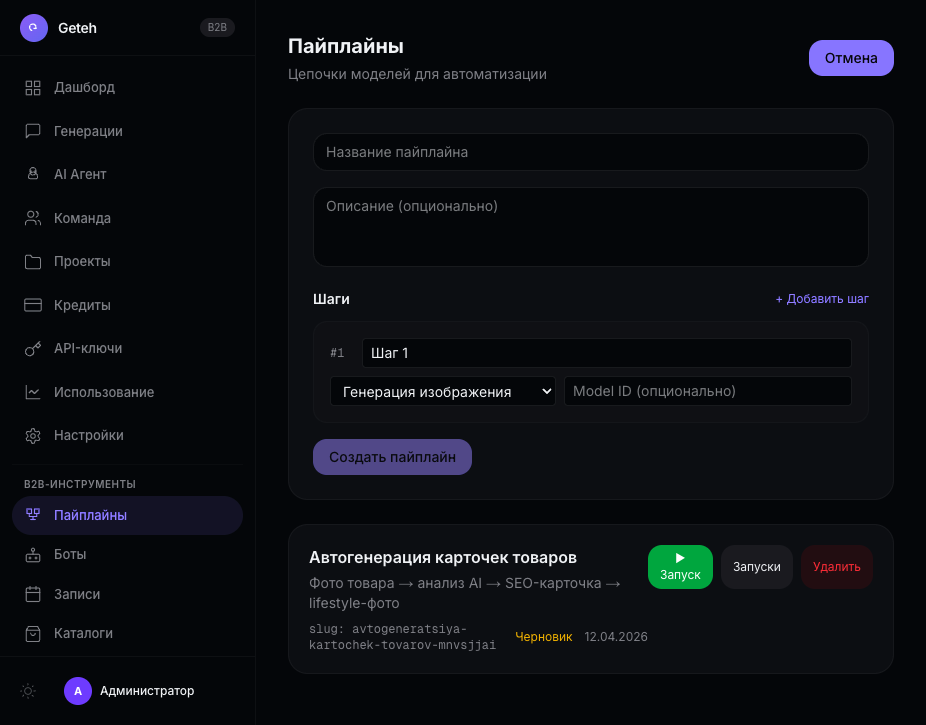Click the Генерации chat bubble icon
This screenshot has width=926, height=725.
pyautogui.click(x=33, y=131)
